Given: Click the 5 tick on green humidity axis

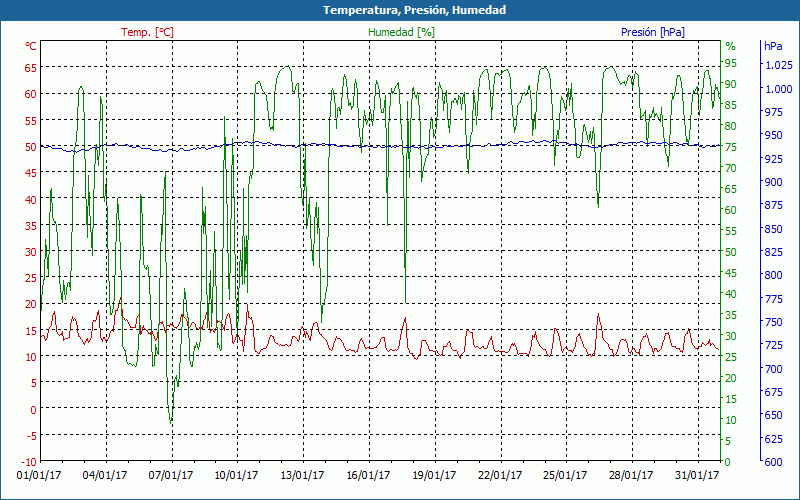Looking at the screenshot, I should click(x=728, y=441).
